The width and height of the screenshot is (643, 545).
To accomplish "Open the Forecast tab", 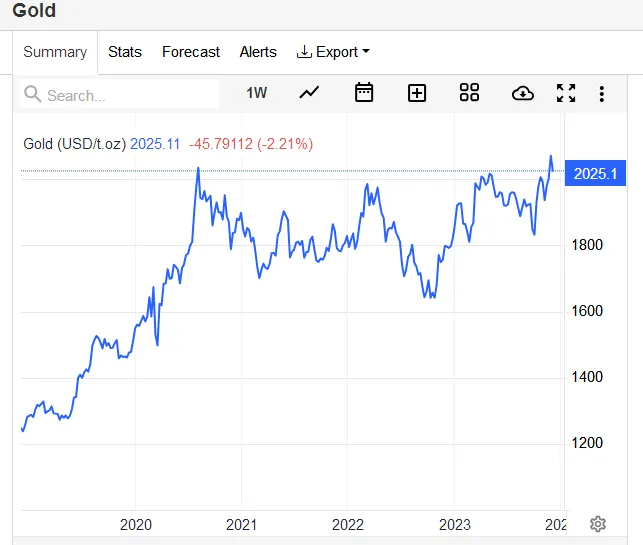I will 191,52.
